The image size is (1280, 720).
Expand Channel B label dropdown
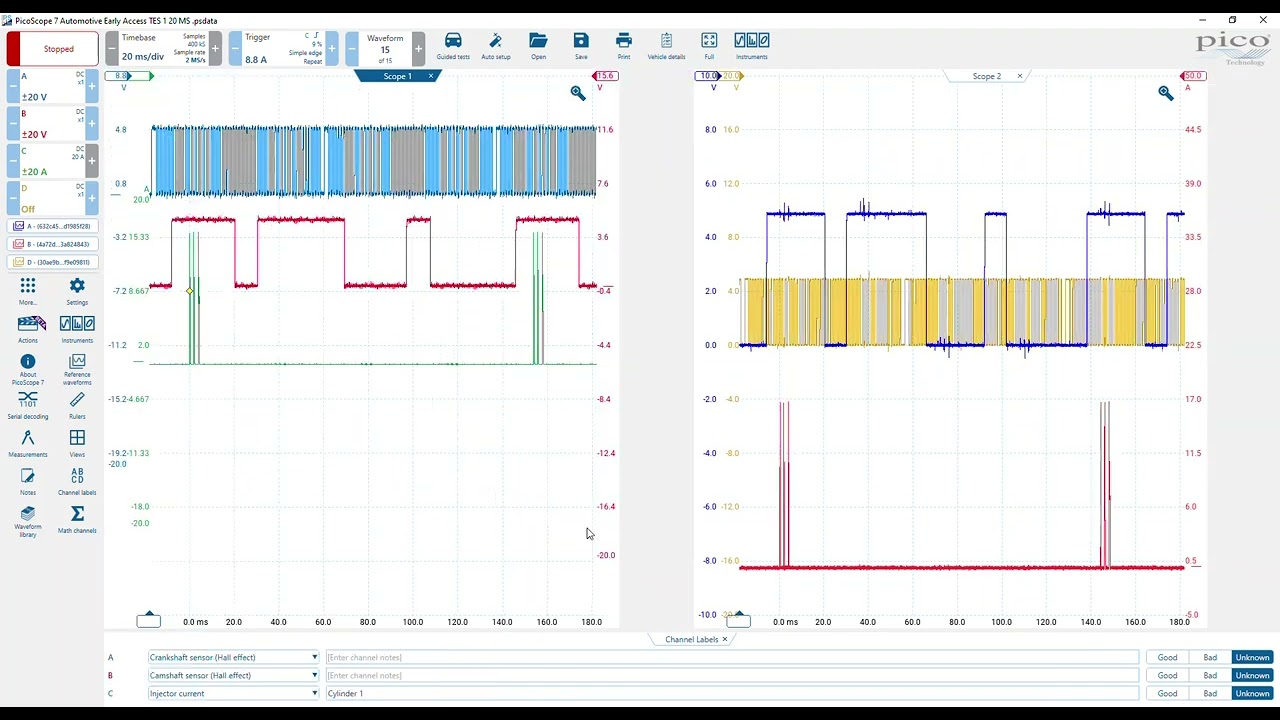[x=314, y=675]
